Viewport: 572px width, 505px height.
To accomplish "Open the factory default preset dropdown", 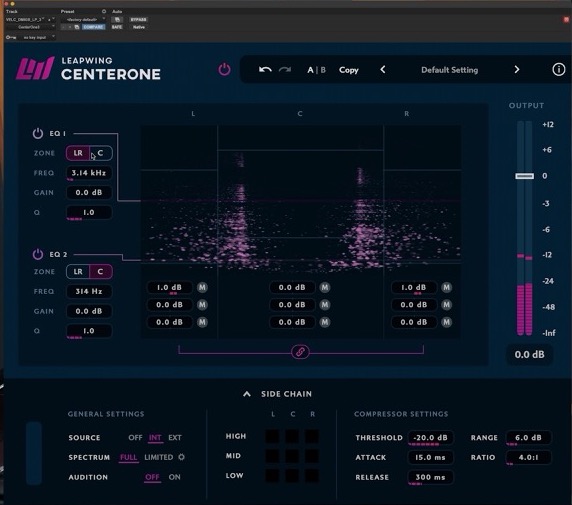I will 83,19.
